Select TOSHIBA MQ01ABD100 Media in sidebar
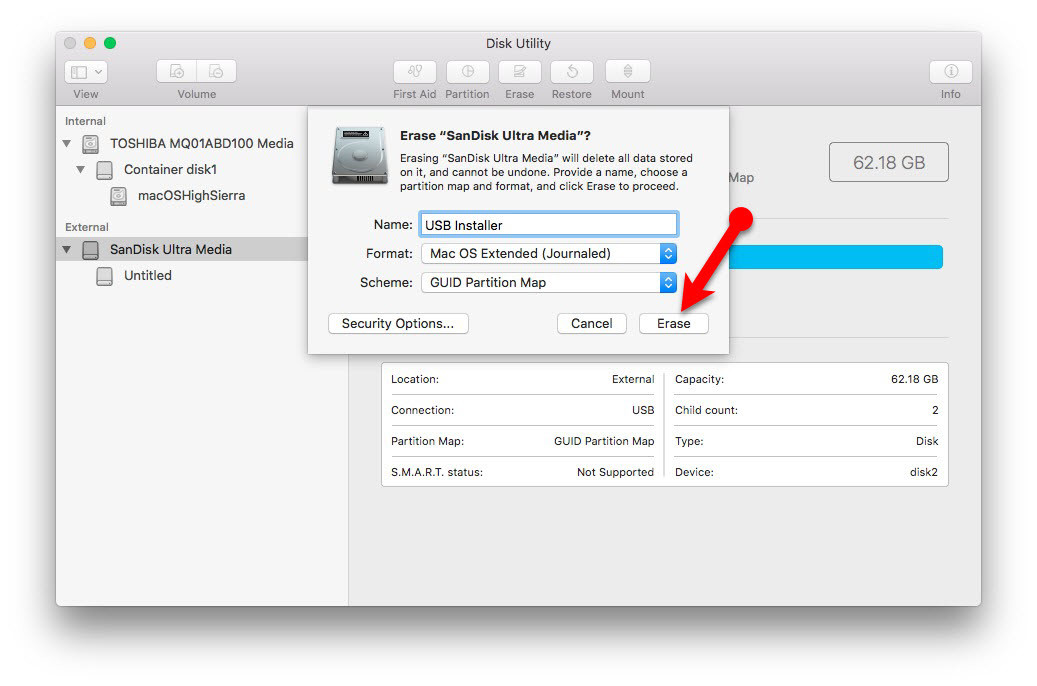 (x=201, y=144)
